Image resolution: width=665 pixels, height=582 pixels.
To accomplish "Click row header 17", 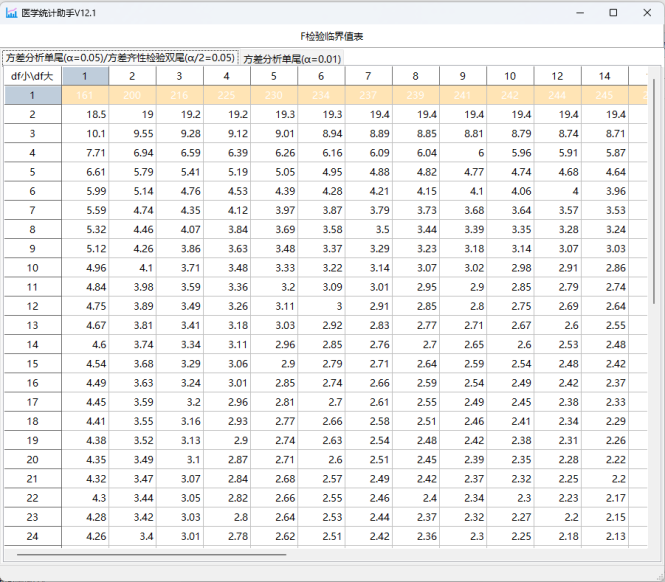I will tap(33, 402).
